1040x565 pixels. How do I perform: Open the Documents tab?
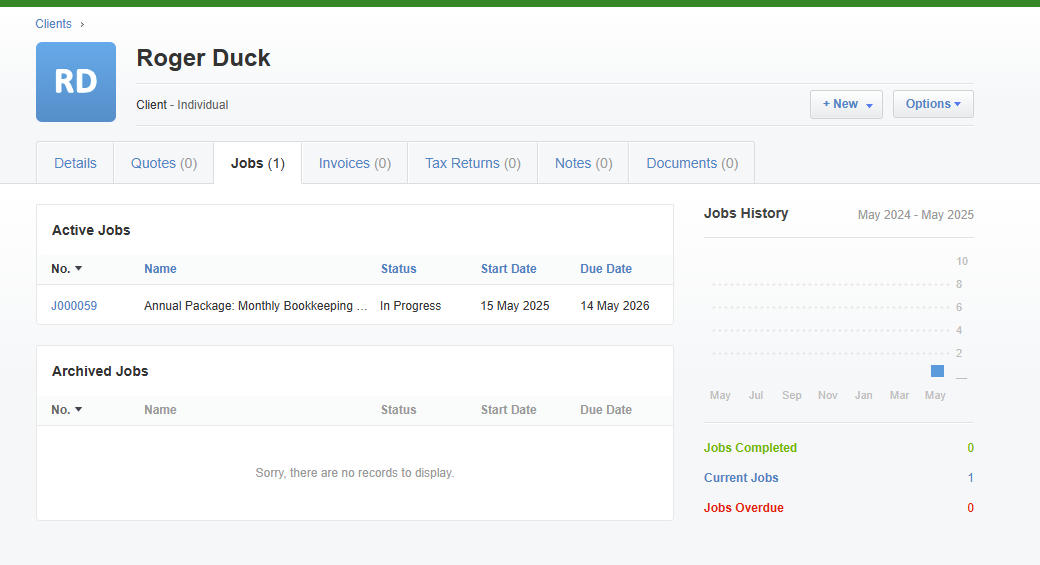692,163
